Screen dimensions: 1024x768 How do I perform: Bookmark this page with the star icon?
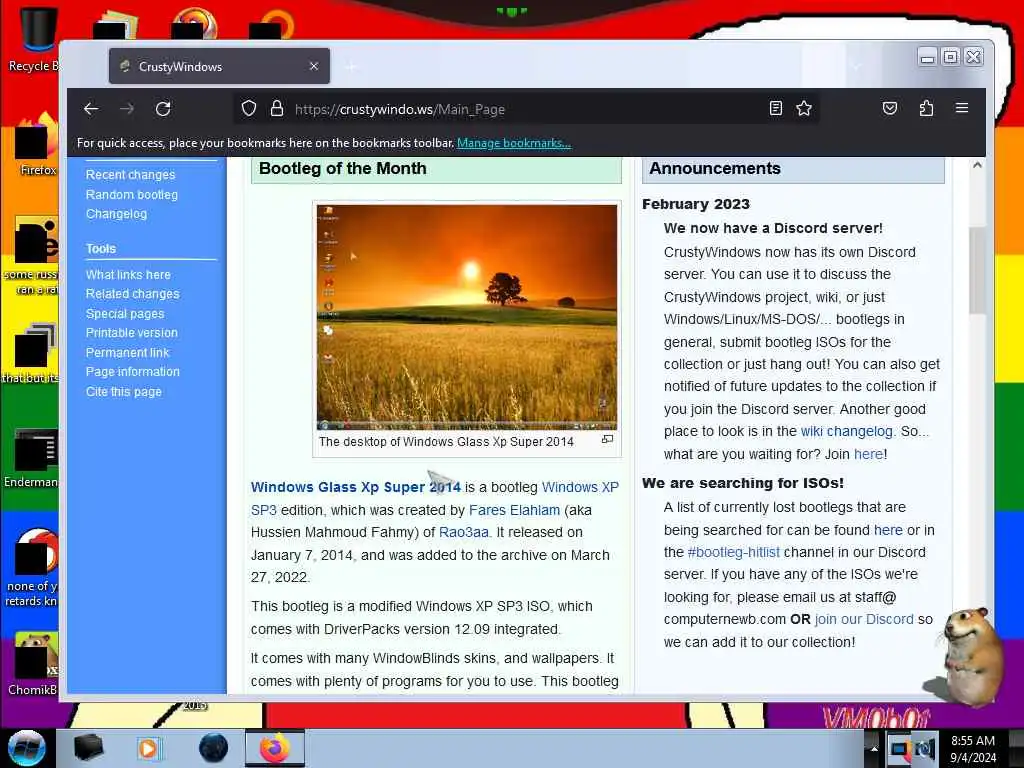(x=804, y=108)
